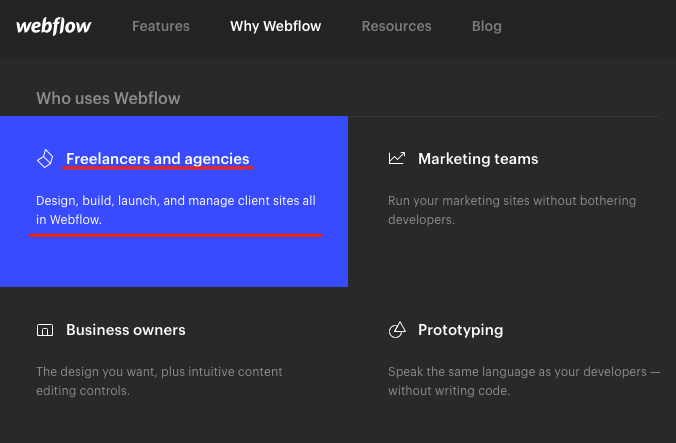Screen dimensions: 676x443
Task: Click the Marketing teams chart icon
Action: (397, 158)
